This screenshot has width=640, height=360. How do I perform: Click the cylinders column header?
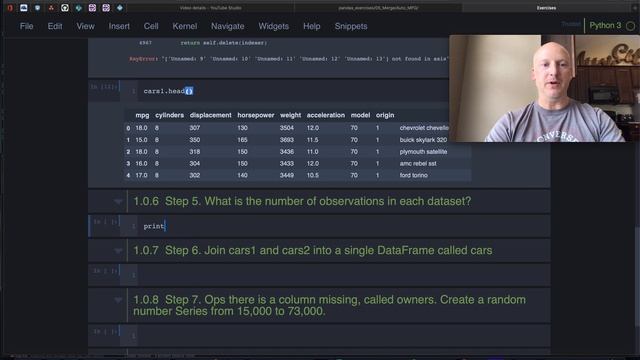point(169,115)
